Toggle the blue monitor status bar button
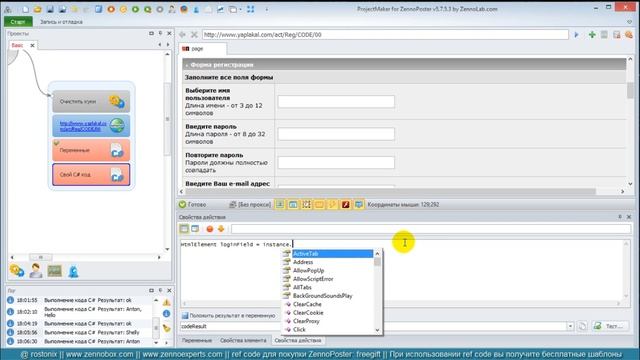The image size is (640, 360). click(359, 204)
